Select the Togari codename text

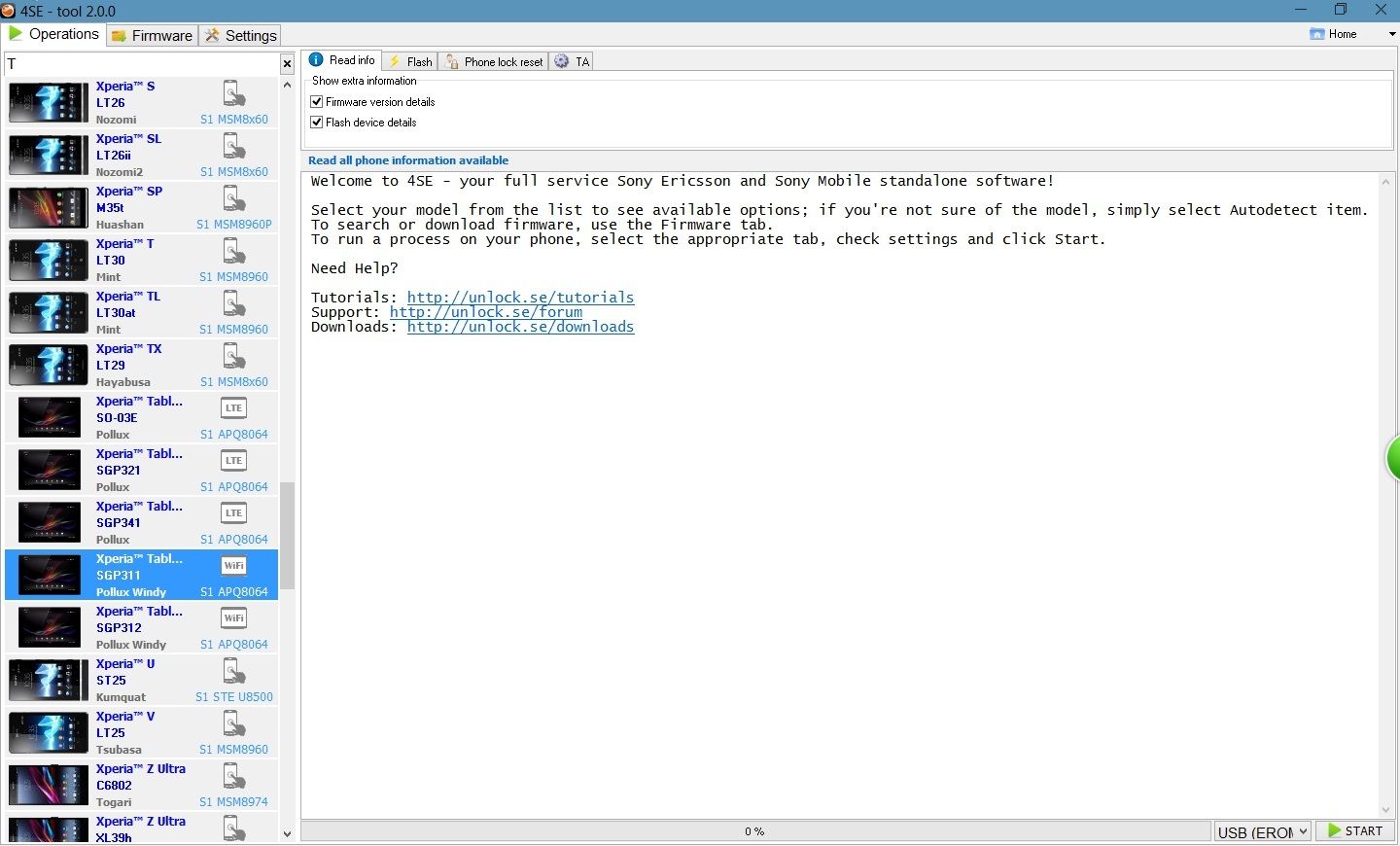tap(114, 802)
